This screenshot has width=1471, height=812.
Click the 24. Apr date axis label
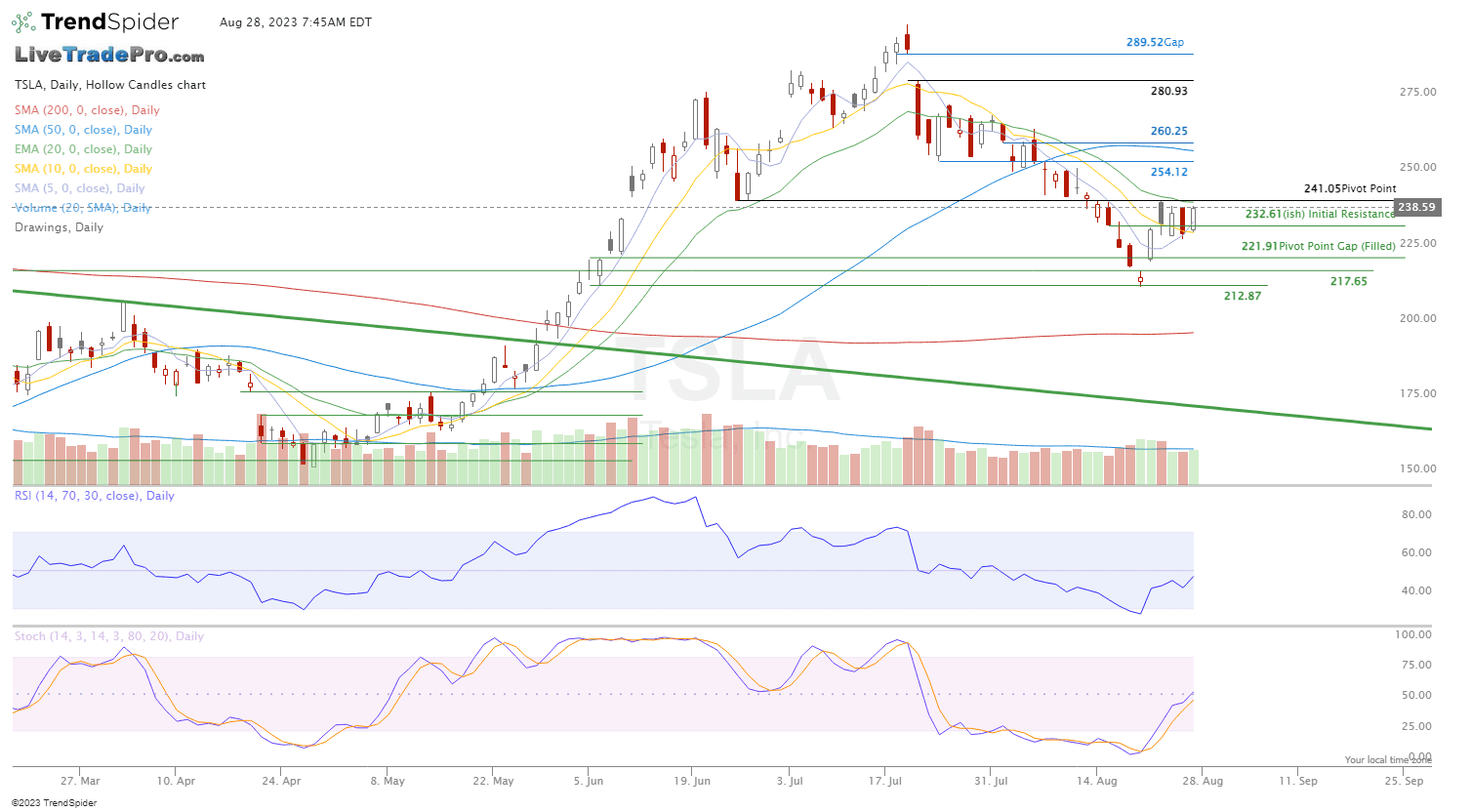(281, 781)
